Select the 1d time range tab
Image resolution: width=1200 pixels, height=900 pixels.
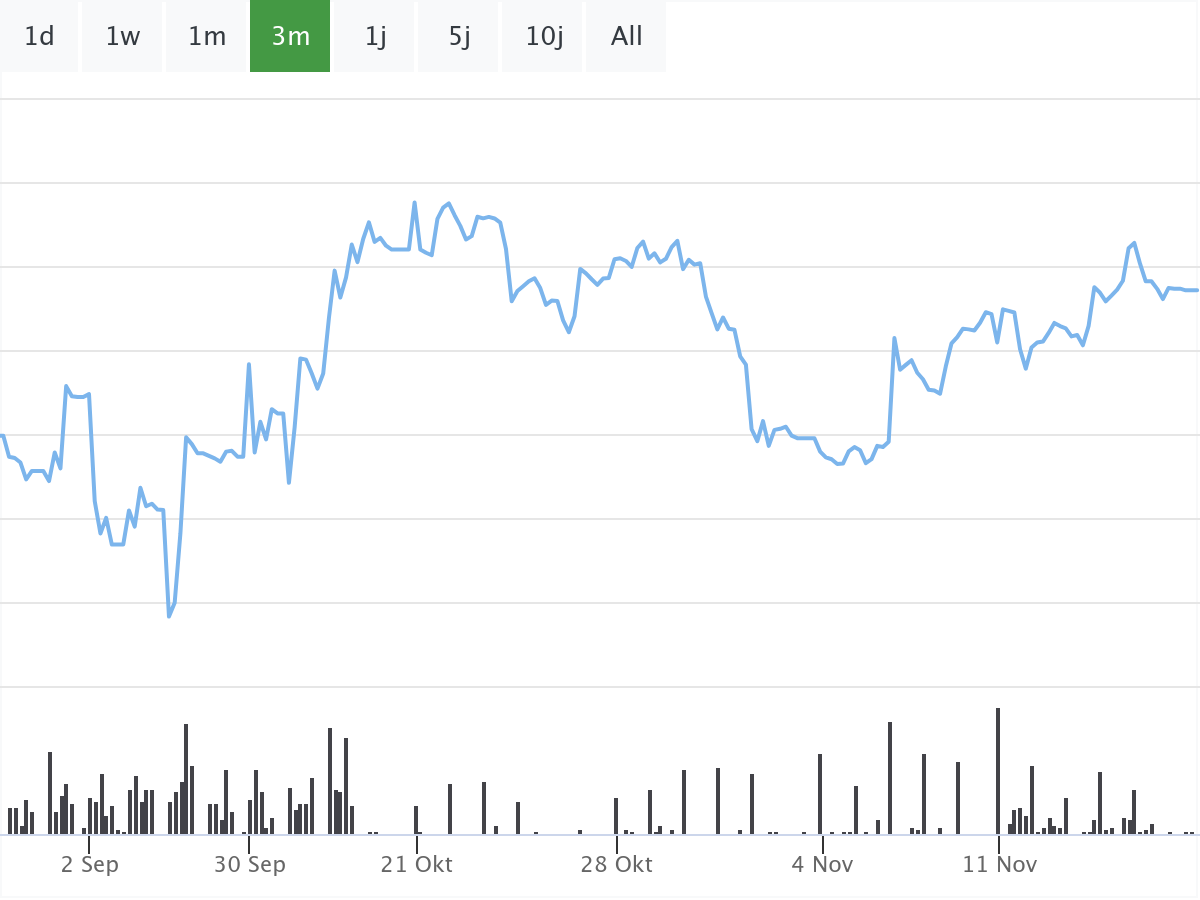tap(39, 37)
